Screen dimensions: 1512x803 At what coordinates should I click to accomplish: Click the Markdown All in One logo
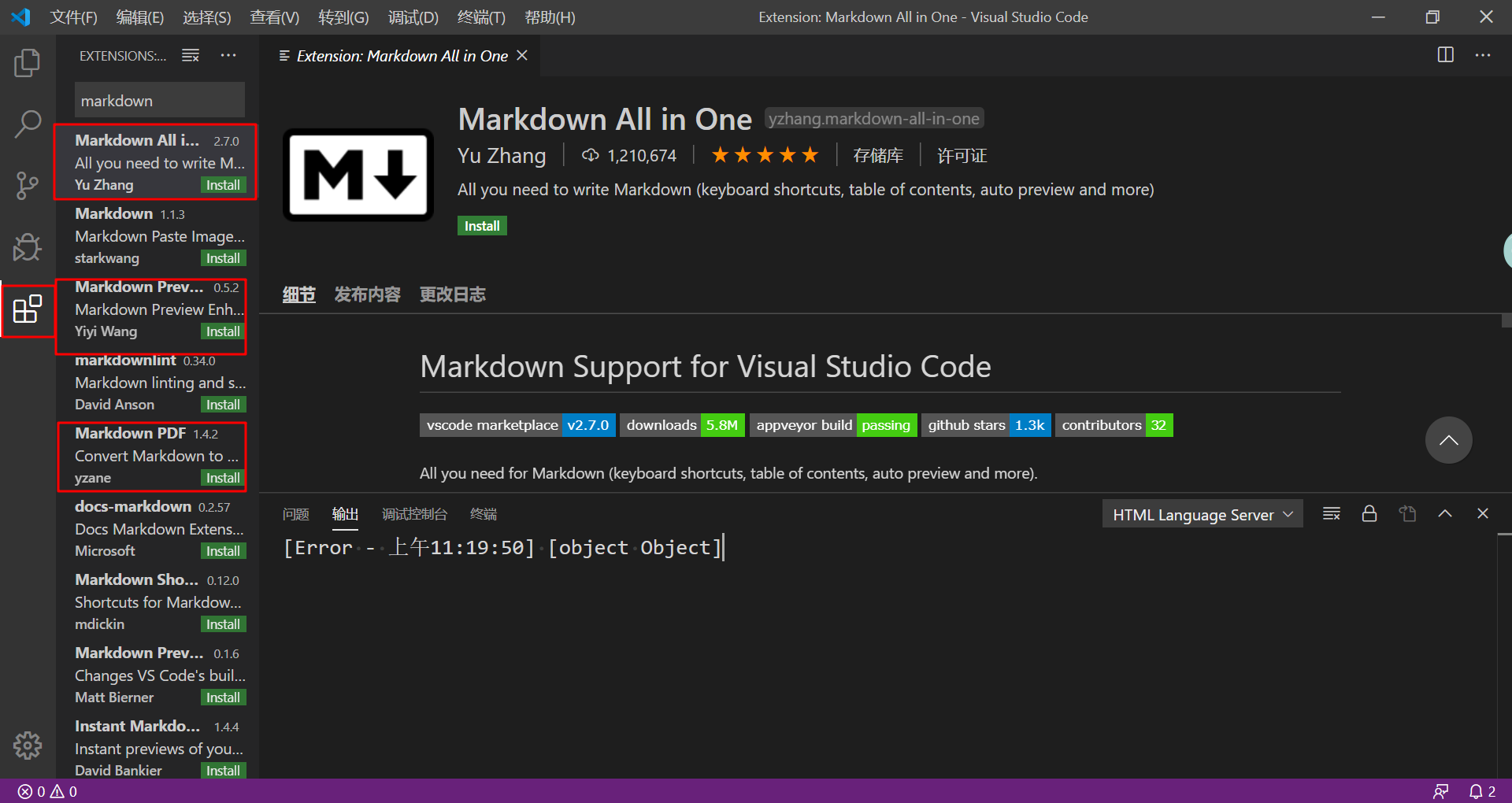(x=358, y=175)
